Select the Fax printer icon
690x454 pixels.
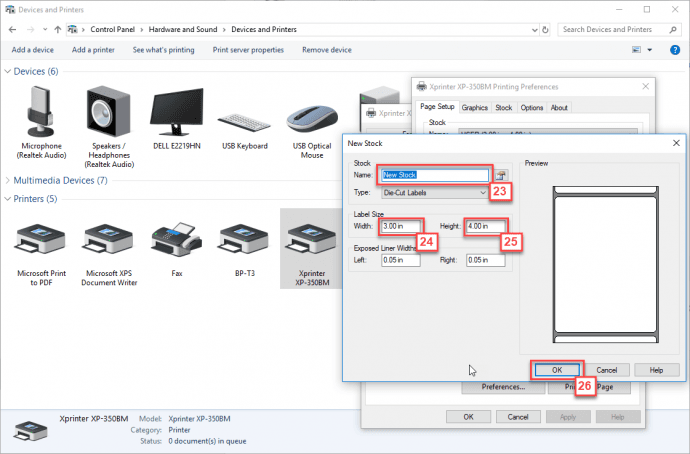pyautogui.click(x=176, y=239)
